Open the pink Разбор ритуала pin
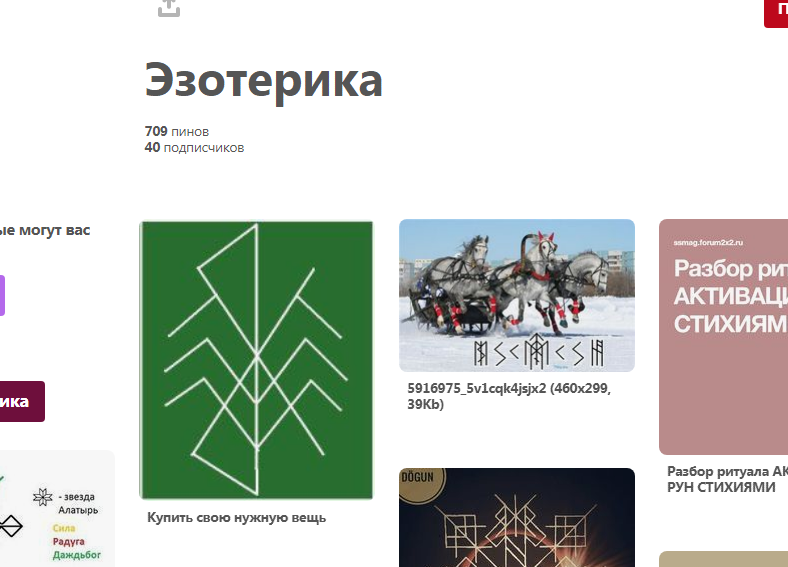Image resolution: width=788 pixels, height=567 pixels. [723, 337]
